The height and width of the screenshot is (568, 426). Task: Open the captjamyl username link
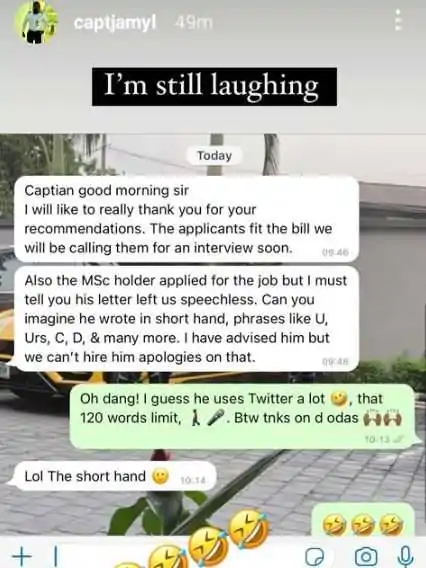(x=115, y=23)
